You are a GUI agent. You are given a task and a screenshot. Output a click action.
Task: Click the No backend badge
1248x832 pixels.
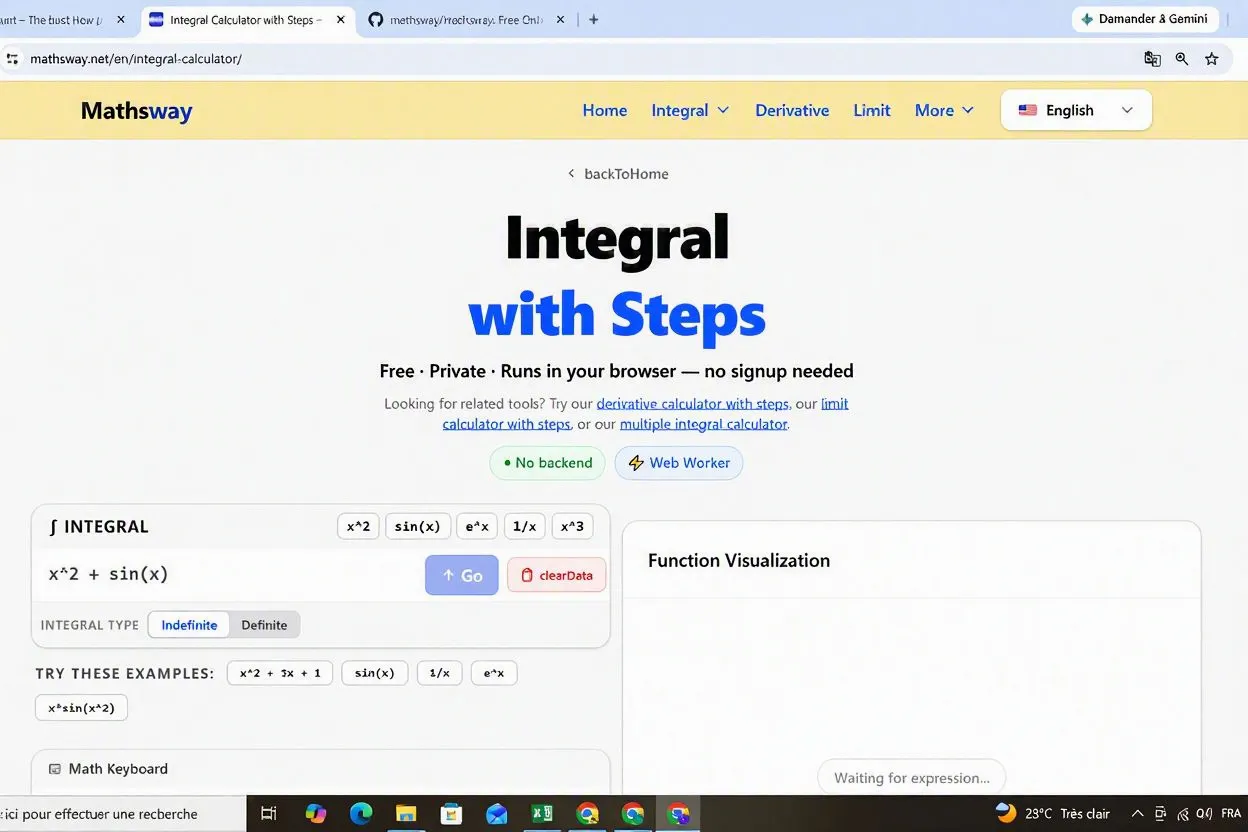547,463
